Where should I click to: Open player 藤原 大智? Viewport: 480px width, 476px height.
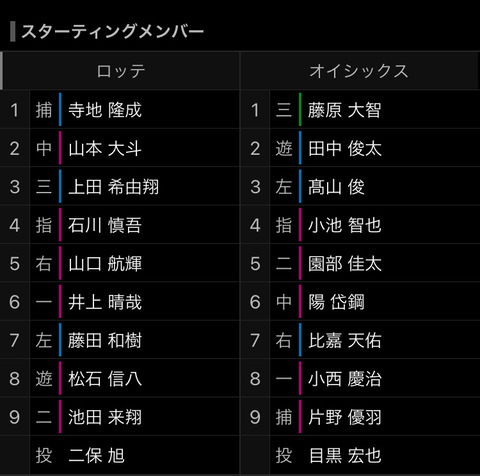click(345, 110)
